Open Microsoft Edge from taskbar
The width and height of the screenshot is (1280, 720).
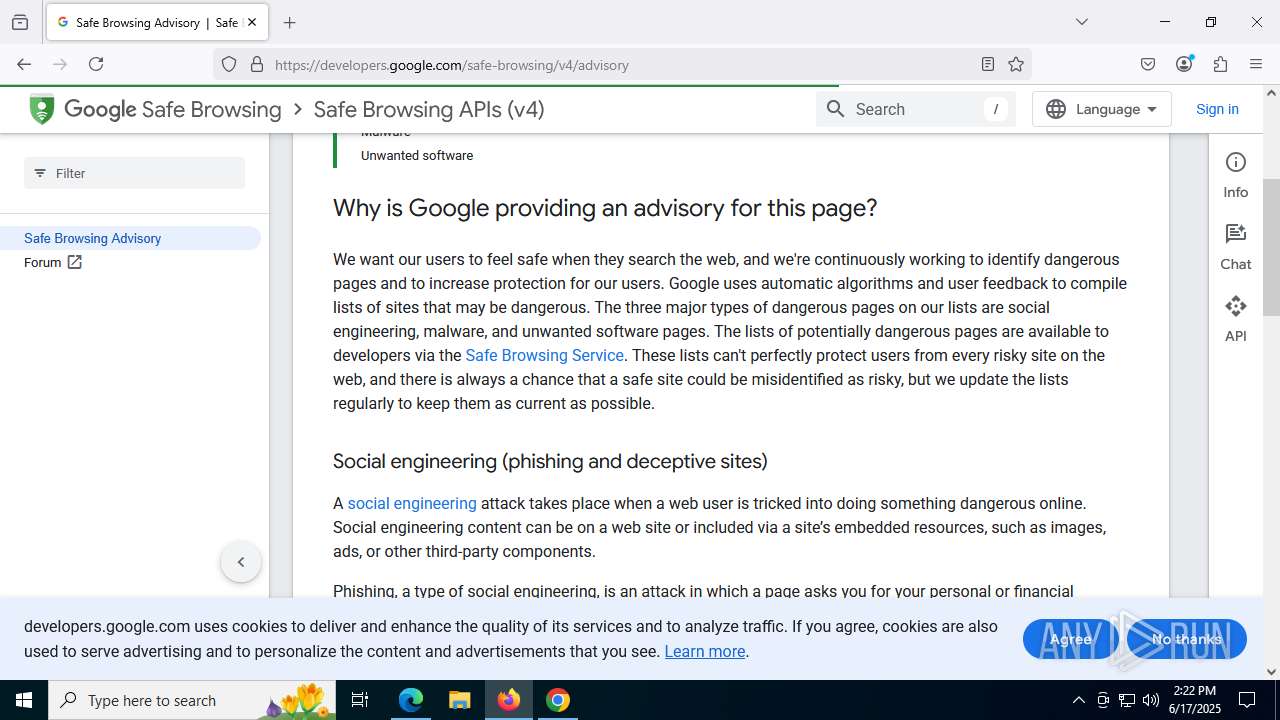pyautogui.click(x=411, y=700)
